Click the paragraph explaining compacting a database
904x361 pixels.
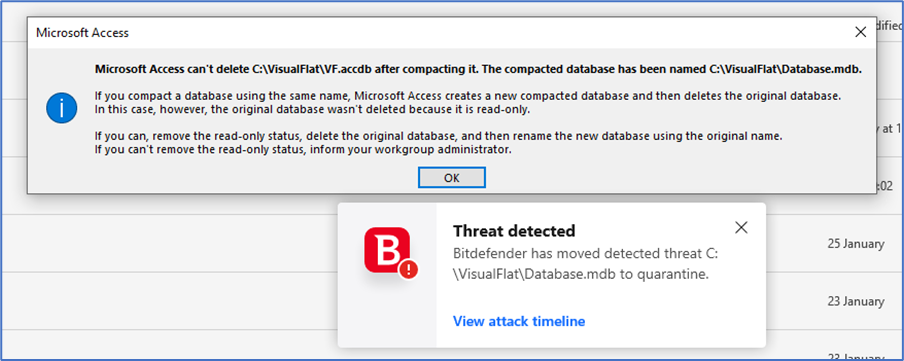[x=468, y=103]
